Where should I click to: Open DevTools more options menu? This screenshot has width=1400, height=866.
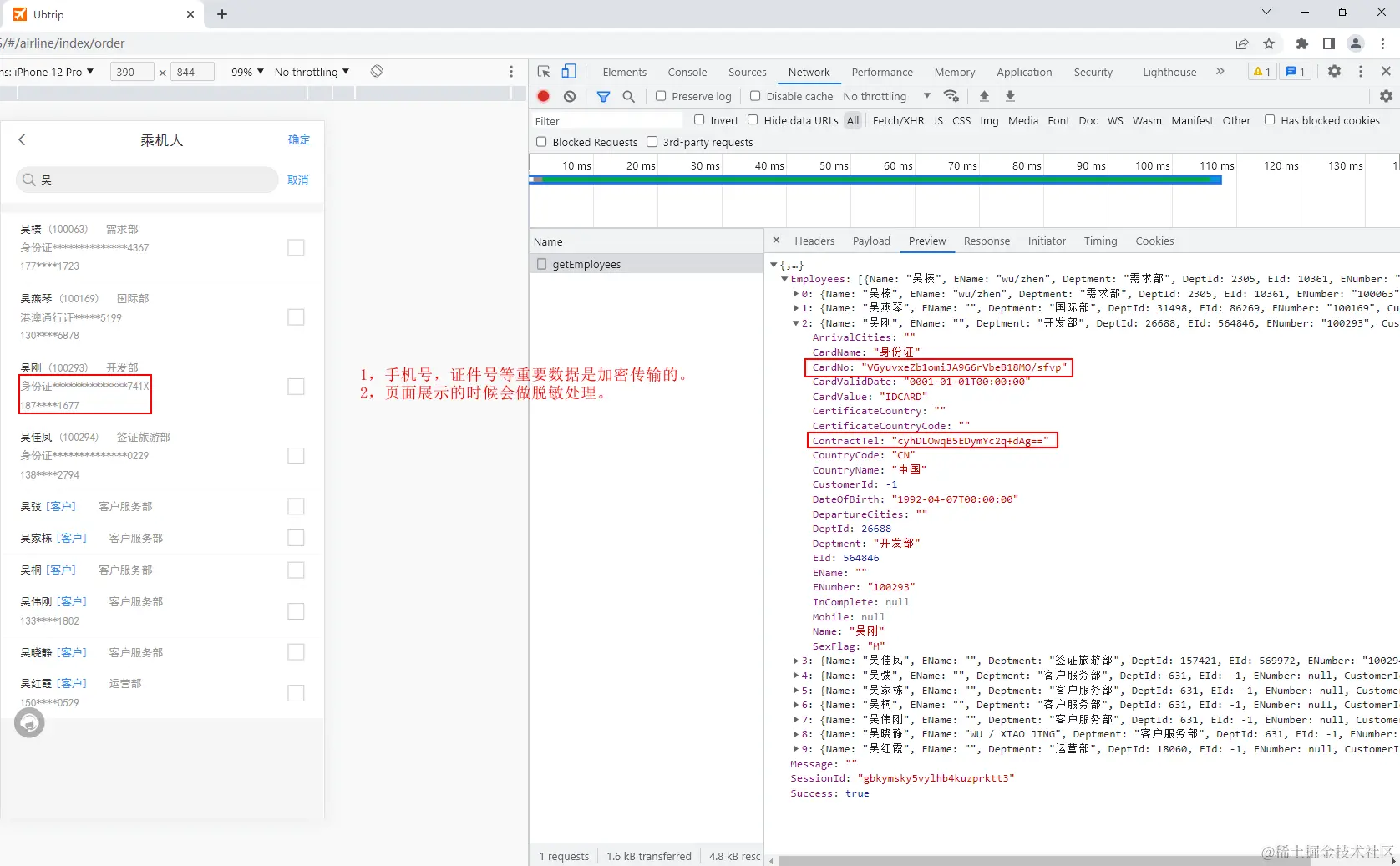point(1361,72)
